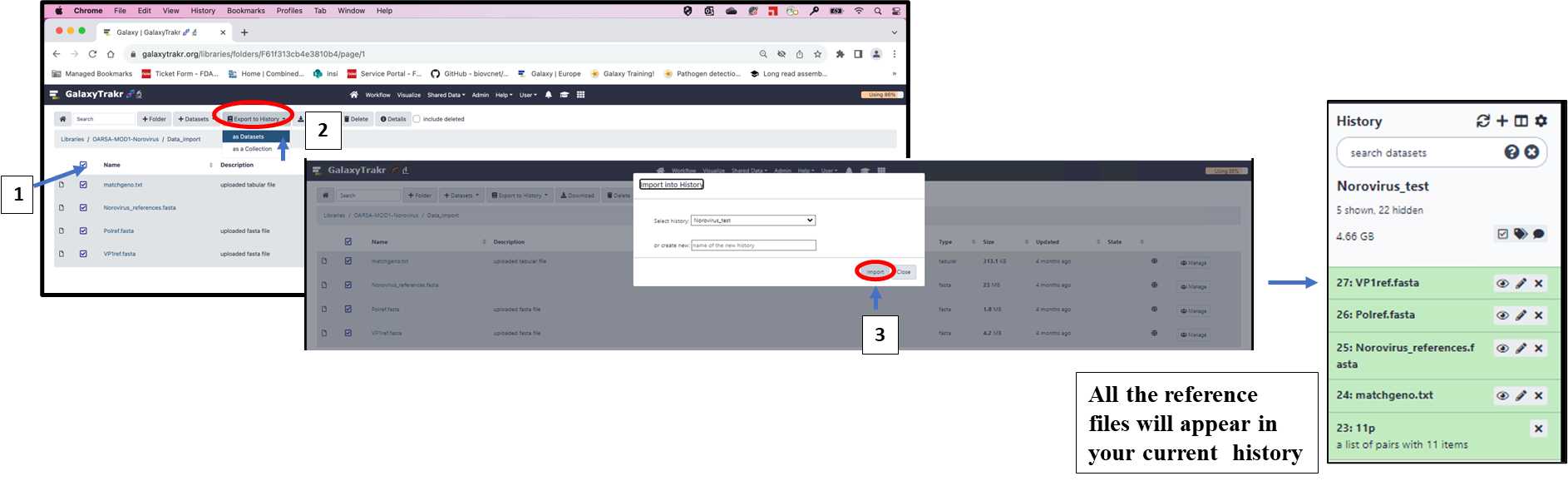Show hidden bookmarks with the overflow chevron
The width and height of the screenshot is (1568, 481).
click(x=895, y=74)
